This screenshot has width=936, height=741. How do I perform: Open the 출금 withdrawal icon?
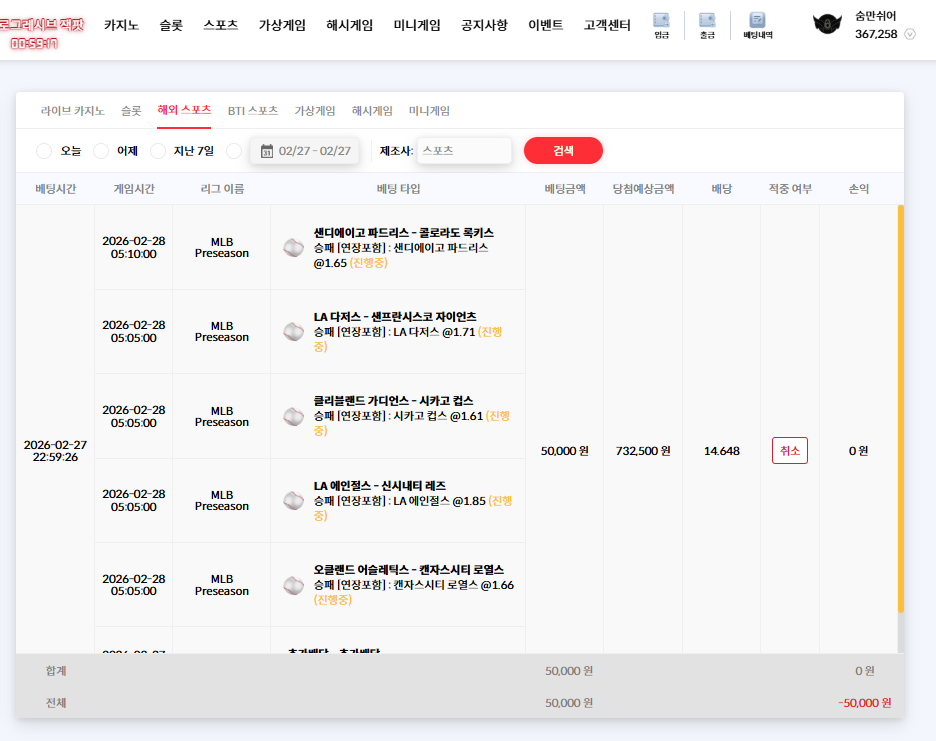(x=707, y=26)
